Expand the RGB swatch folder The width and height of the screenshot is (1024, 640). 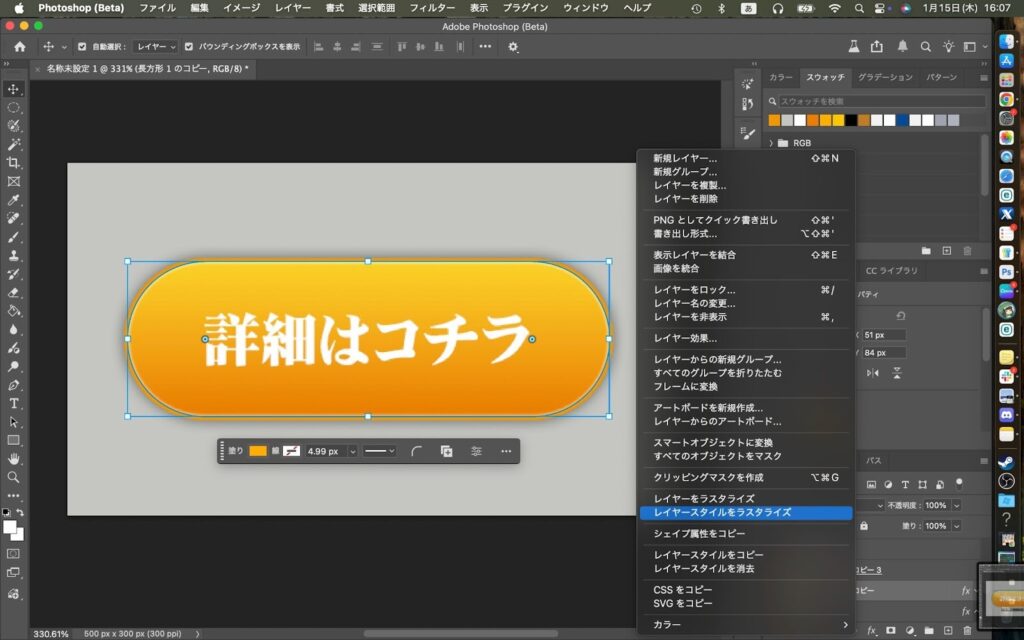pyautogui.click(x=771, y=143)
